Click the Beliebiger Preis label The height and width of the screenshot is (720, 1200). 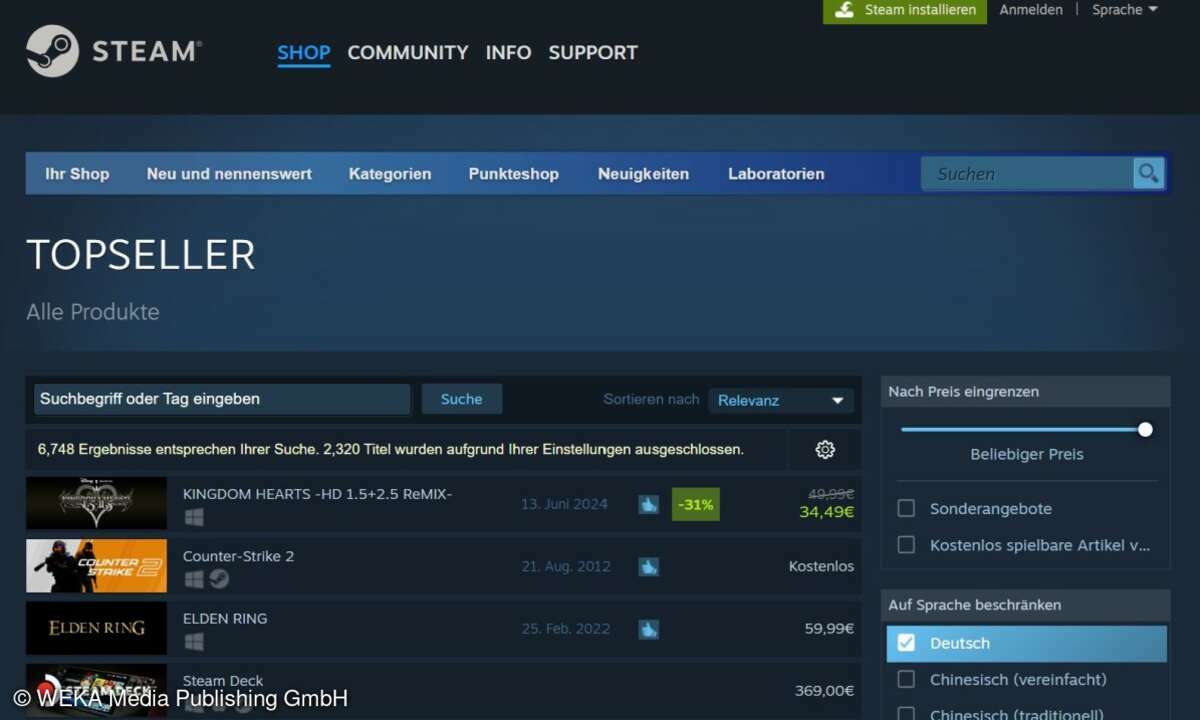point(1026,454)
